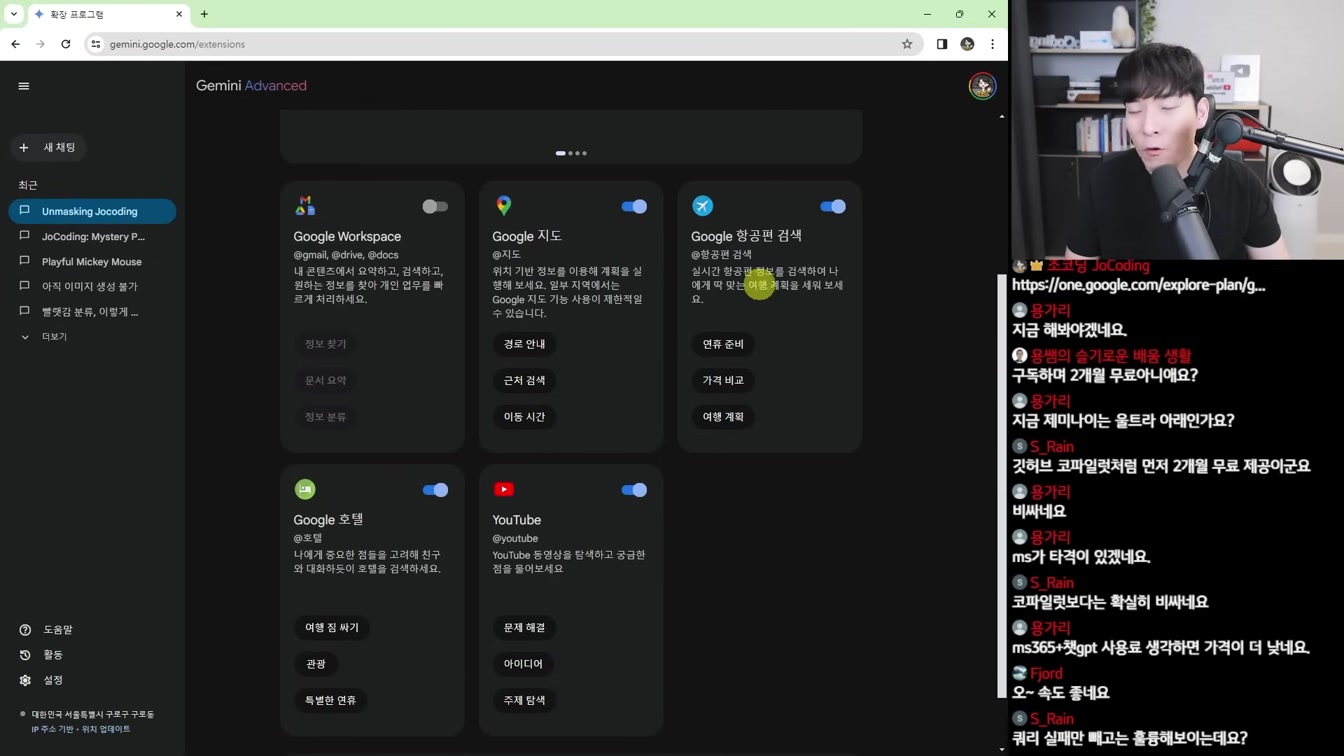1344x756 pixels.
Task: Click the Google Maps pin icon
Action: pyautogui.click(x=504, y=206)
